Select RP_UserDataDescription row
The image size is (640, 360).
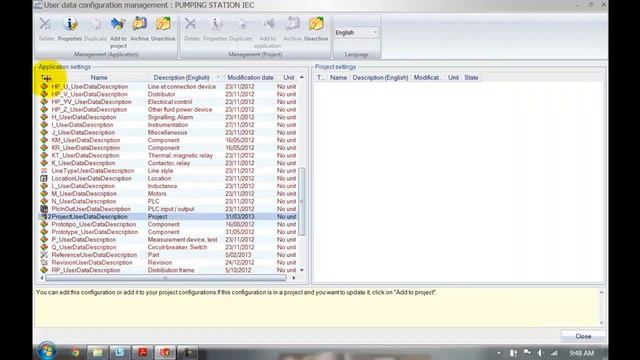pyautogui.click(x=168, y=270)
